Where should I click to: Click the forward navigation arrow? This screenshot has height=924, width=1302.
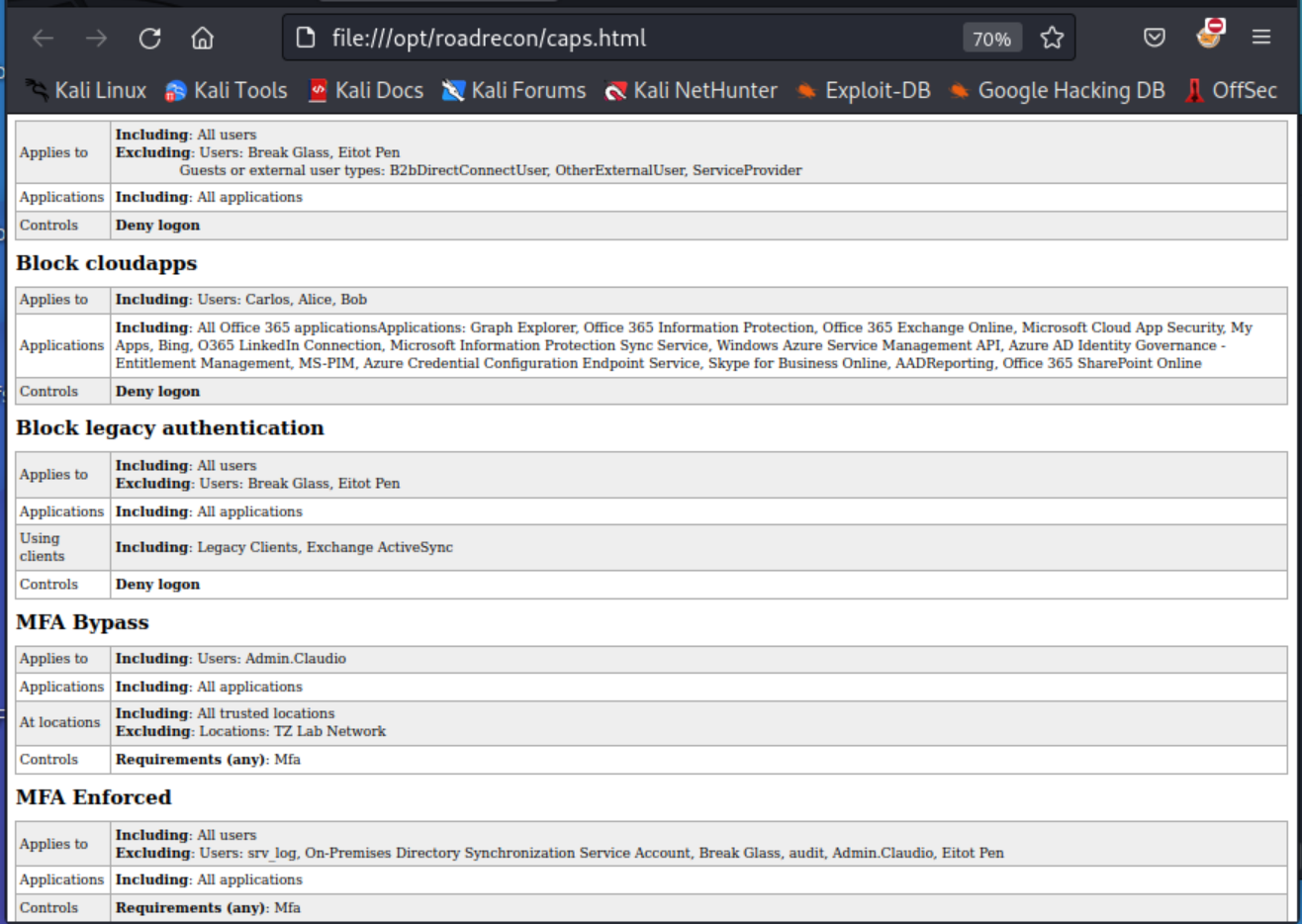coord(96,39)
